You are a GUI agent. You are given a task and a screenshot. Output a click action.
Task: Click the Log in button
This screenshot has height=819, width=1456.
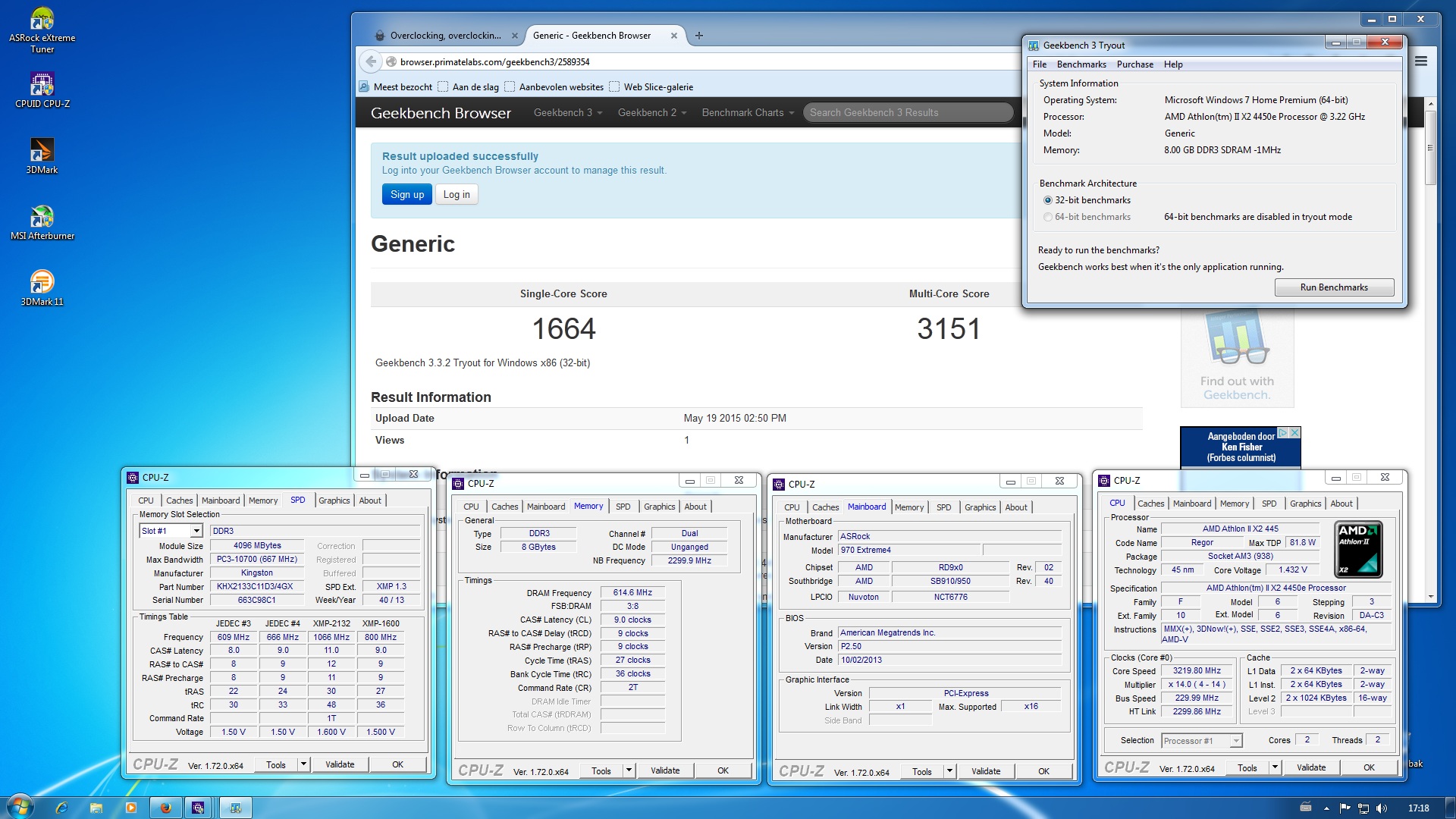[457, 194]
